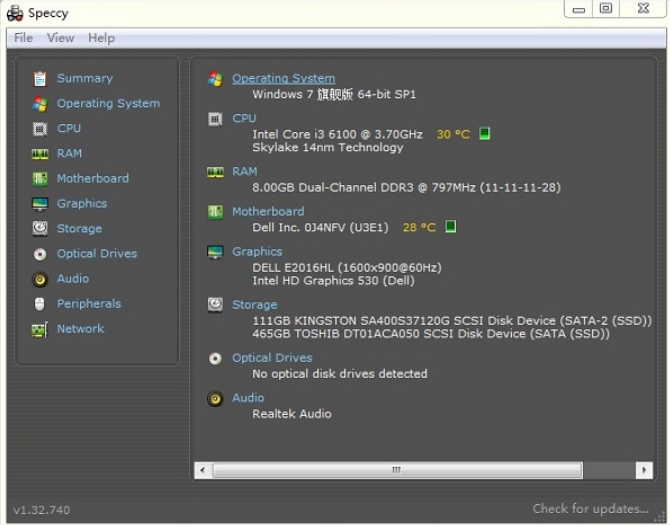Click the scrollbar left arrow

tap(203, 470)
